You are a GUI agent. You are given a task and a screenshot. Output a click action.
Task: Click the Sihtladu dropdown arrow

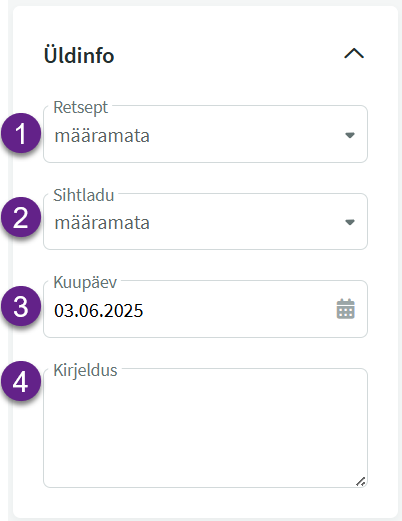click(x=350, y=222)
